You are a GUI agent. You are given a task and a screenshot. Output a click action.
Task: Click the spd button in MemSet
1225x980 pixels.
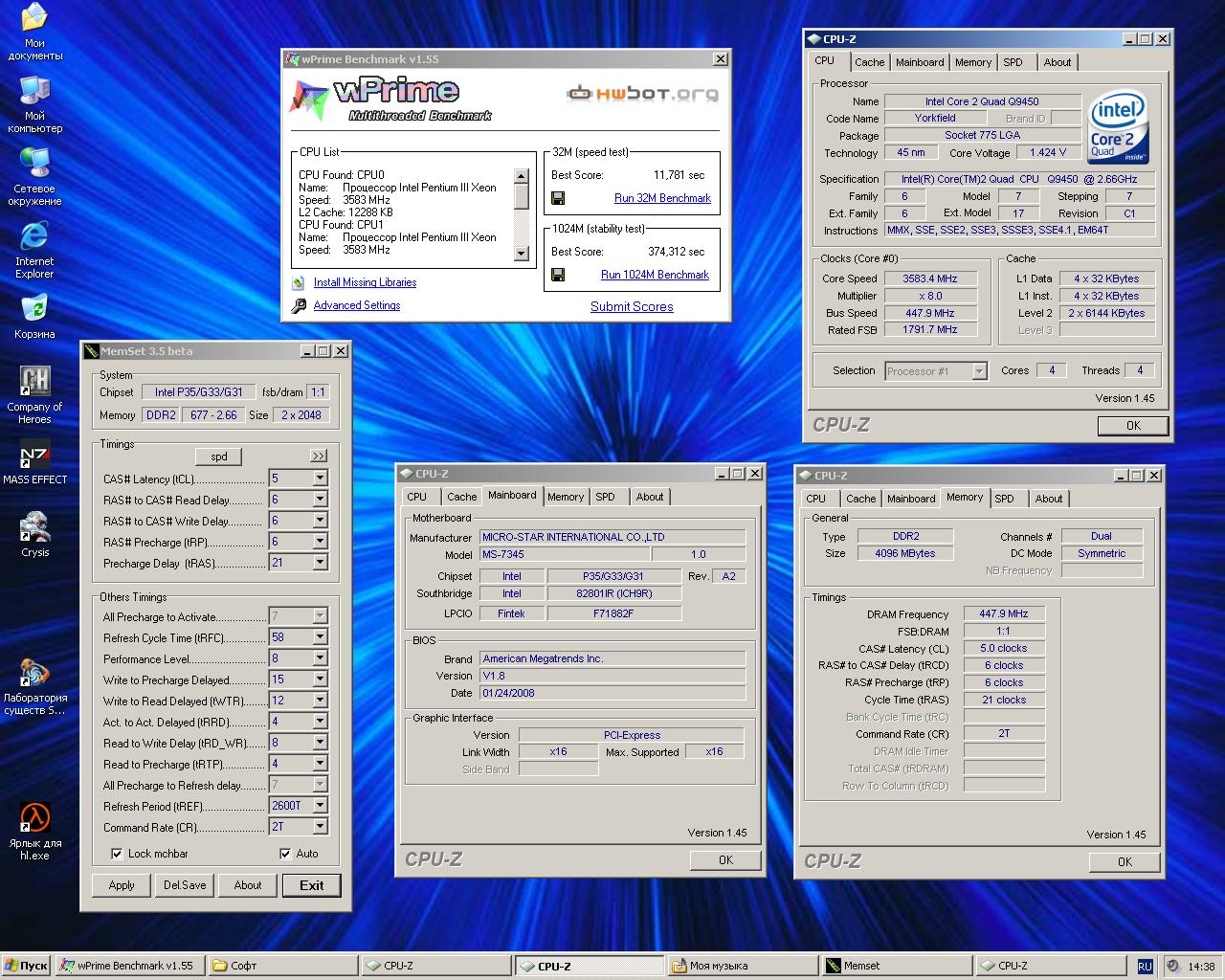point(219,457)
